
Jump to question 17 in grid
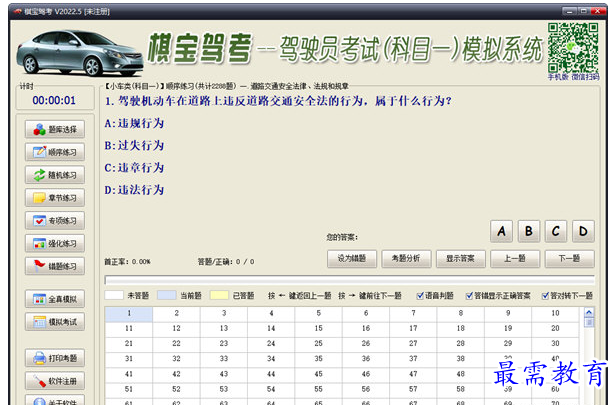tap(413, 328)
